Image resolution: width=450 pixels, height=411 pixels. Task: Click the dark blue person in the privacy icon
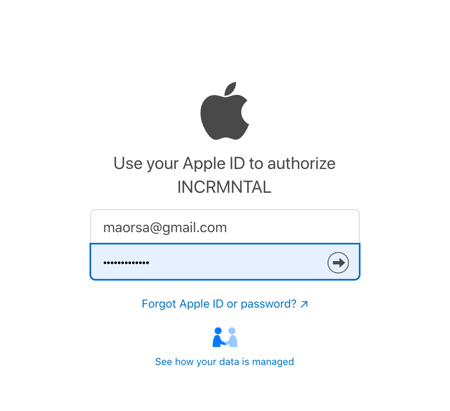click(218, 337)
